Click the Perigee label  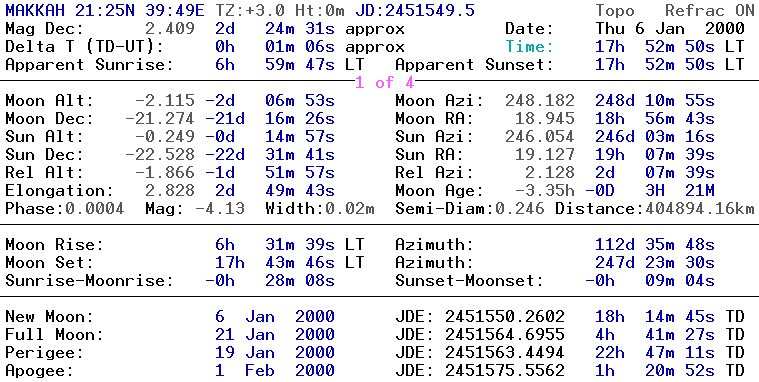point(45,352)
